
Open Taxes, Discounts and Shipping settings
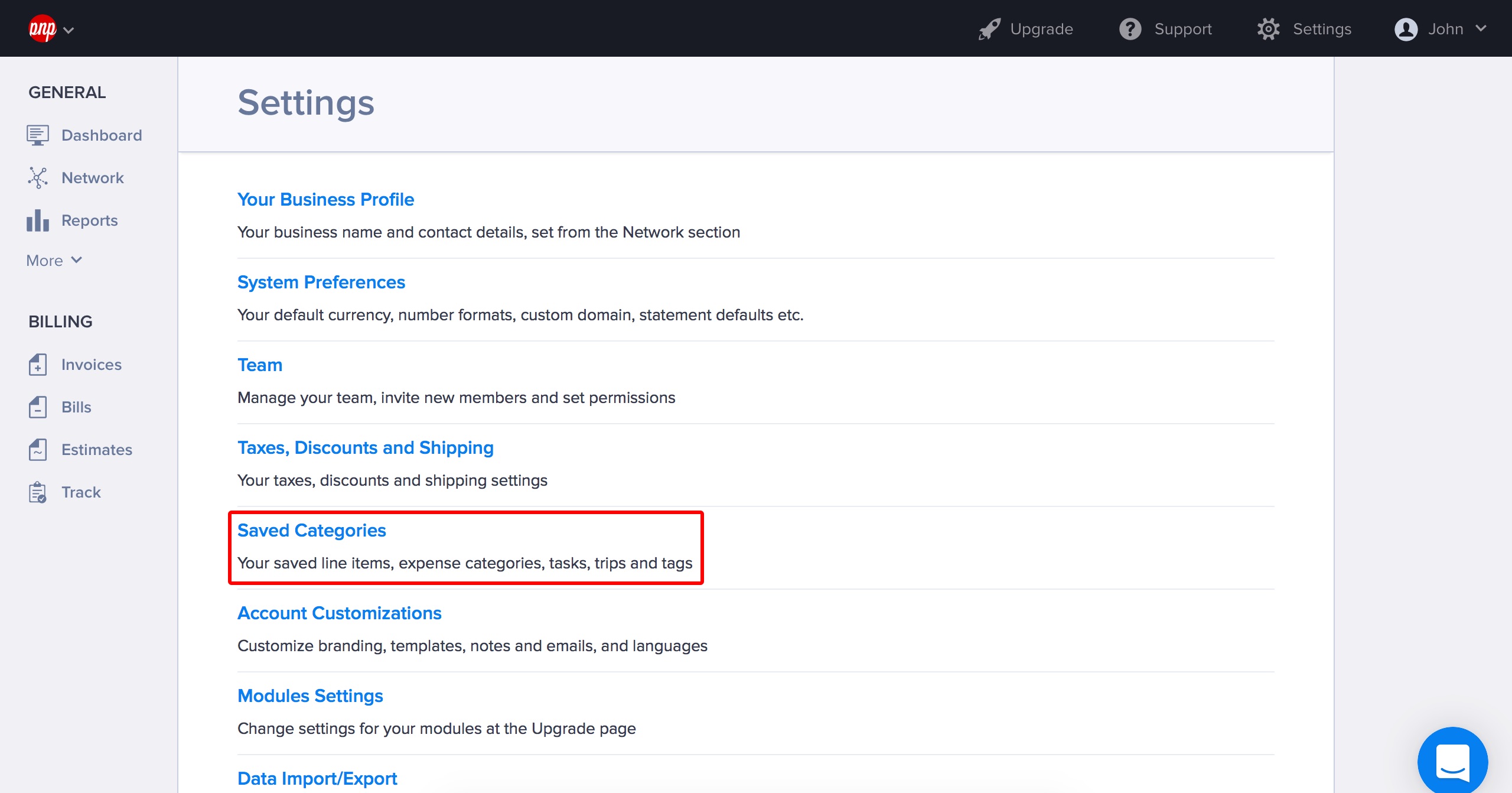click(x=366, y=448)
